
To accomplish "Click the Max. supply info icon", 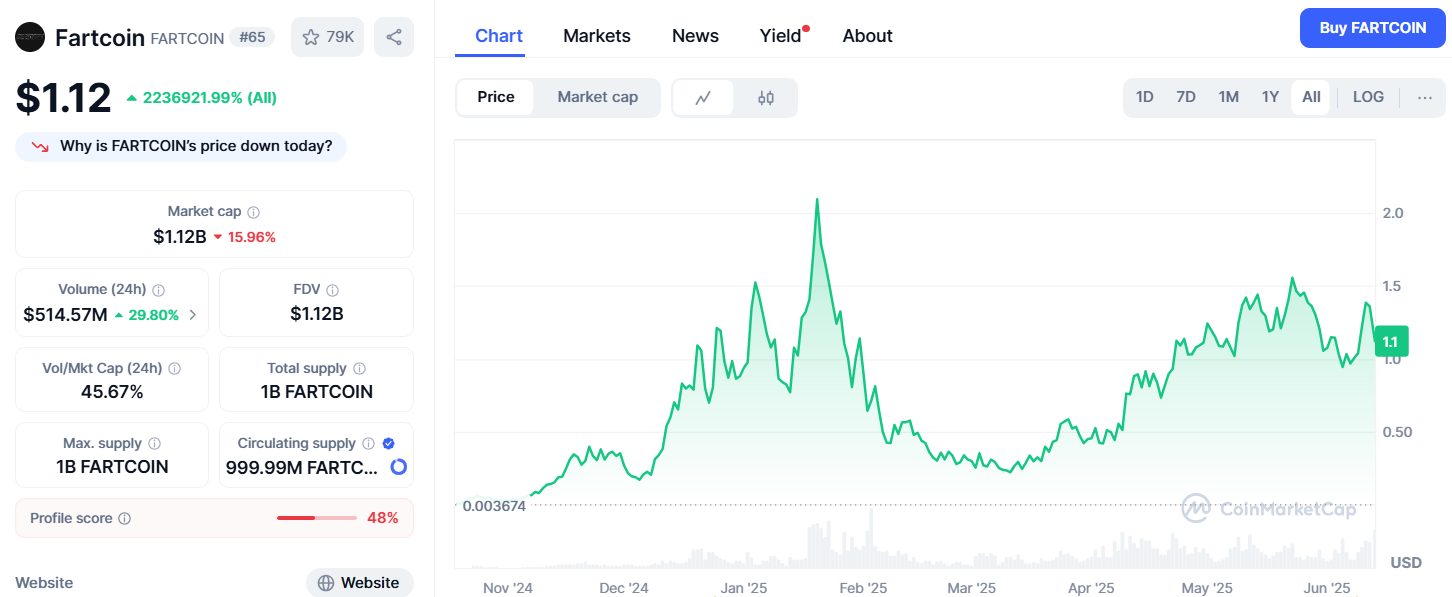I will 154,444.
